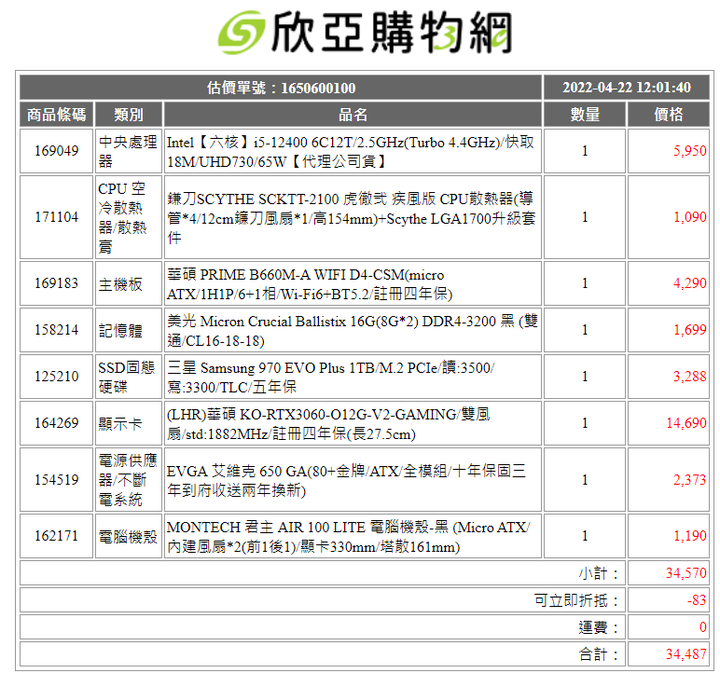The height and width of the screenshot is (673, 720).
Task: Select product code 169049
Action: [56, 151]
